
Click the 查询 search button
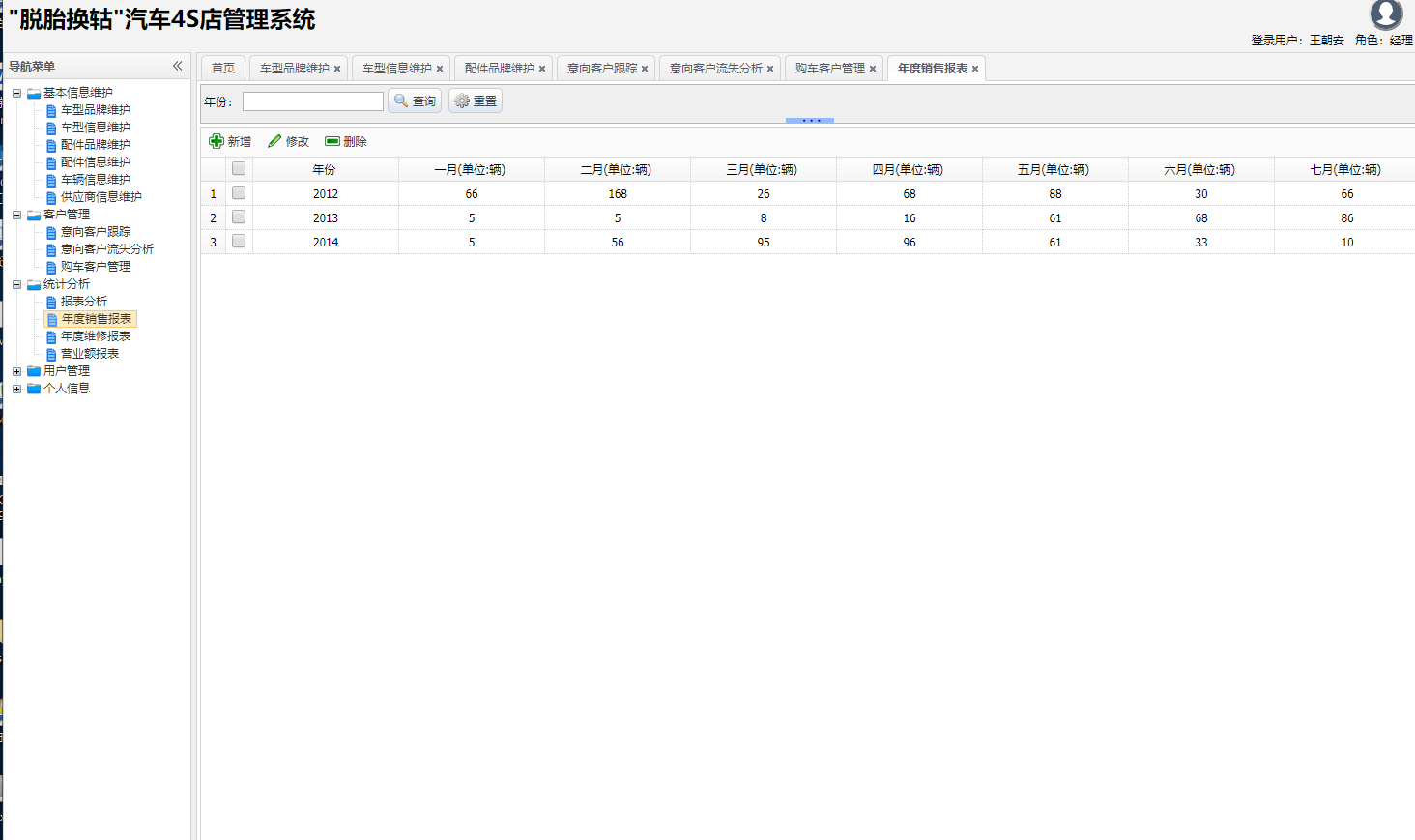tap(415, 100)
